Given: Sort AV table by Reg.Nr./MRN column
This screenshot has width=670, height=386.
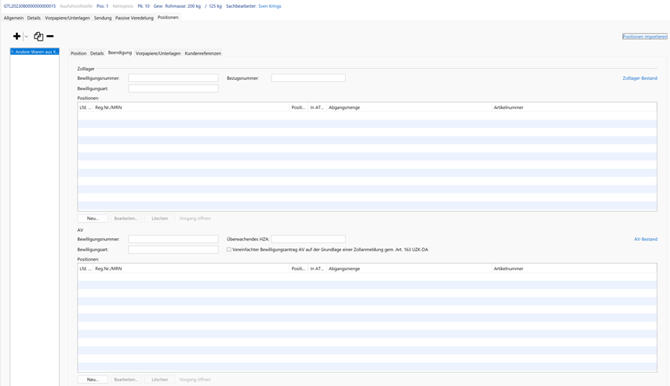Looking at the screenshot, I should click(x=191, y=269).
